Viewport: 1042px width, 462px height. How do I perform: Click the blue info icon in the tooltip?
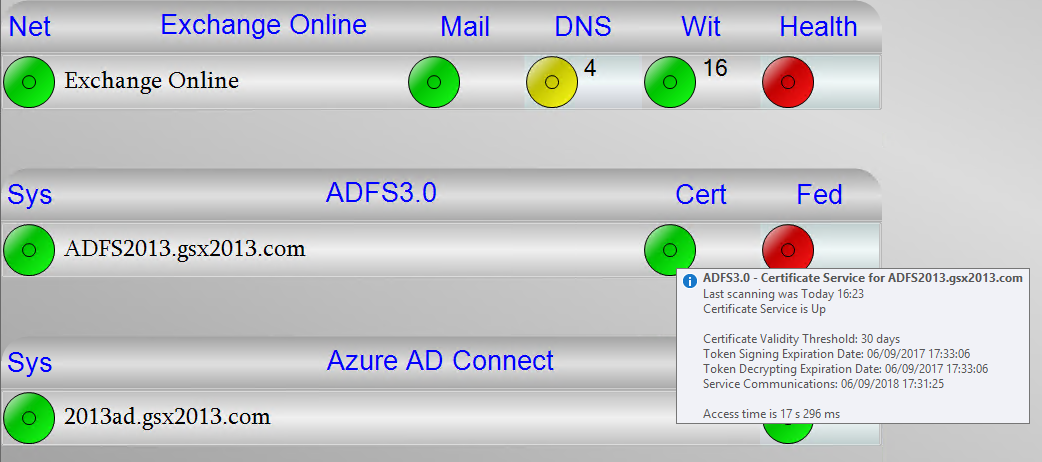click(690, 281)
